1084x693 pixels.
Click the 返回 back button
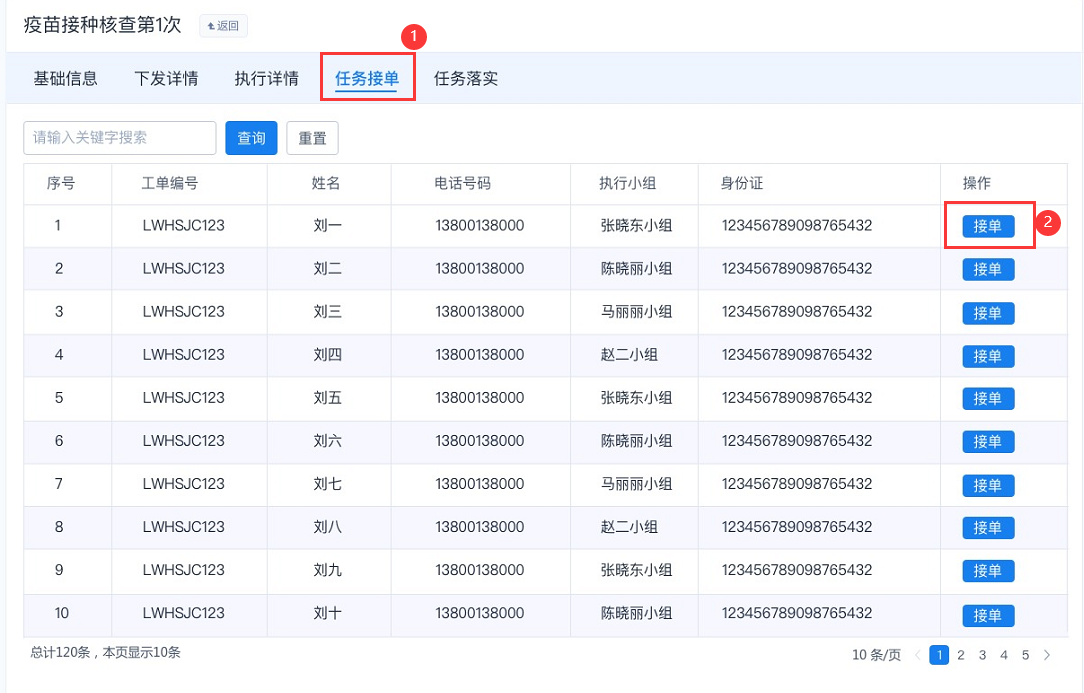(223, 26)
